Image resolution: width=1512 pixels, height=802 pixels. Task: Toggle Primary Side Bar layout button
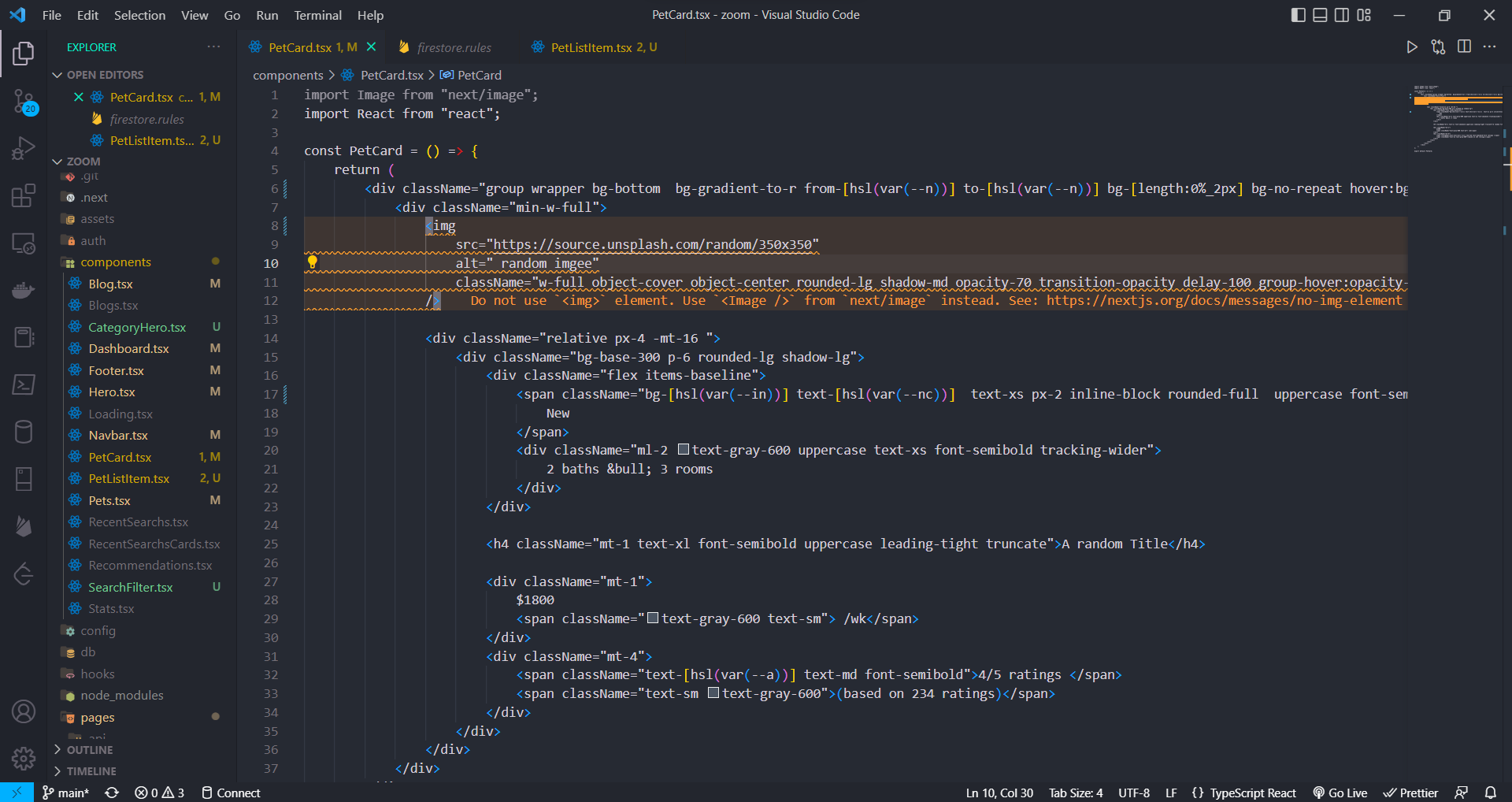coord(1298,15)
